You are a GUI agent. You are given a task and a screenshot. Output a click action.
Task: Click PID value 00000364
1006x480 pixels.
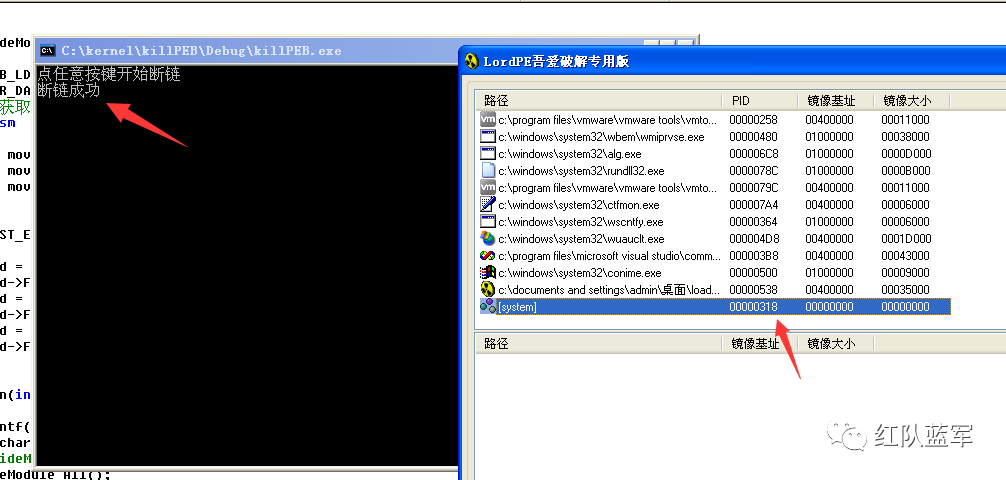tap(753, 222)
